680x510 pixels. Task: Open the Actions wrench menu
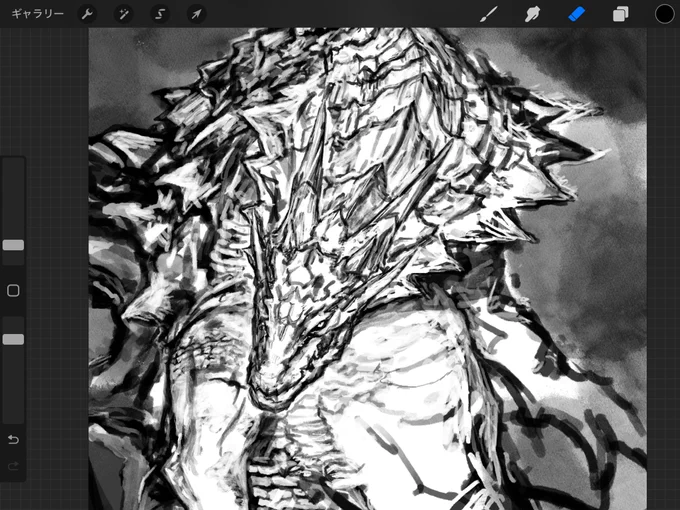point(87,14)
